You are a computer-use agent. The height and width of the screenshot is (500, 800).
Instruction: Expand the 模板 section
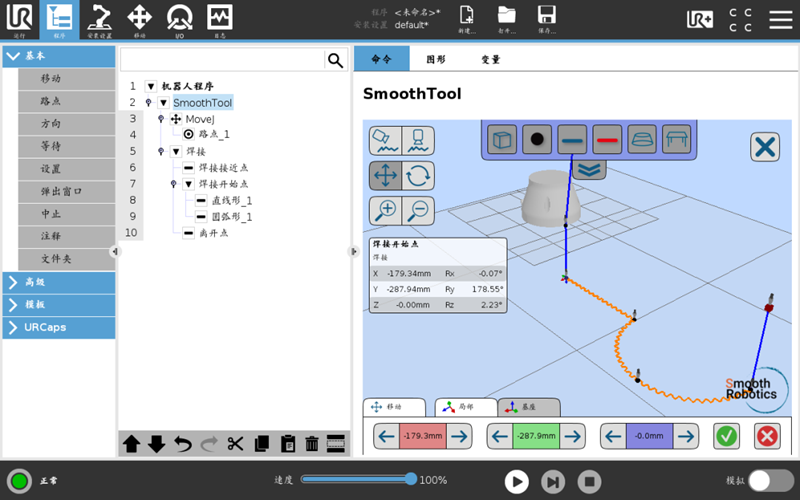[x=59, y=305]
